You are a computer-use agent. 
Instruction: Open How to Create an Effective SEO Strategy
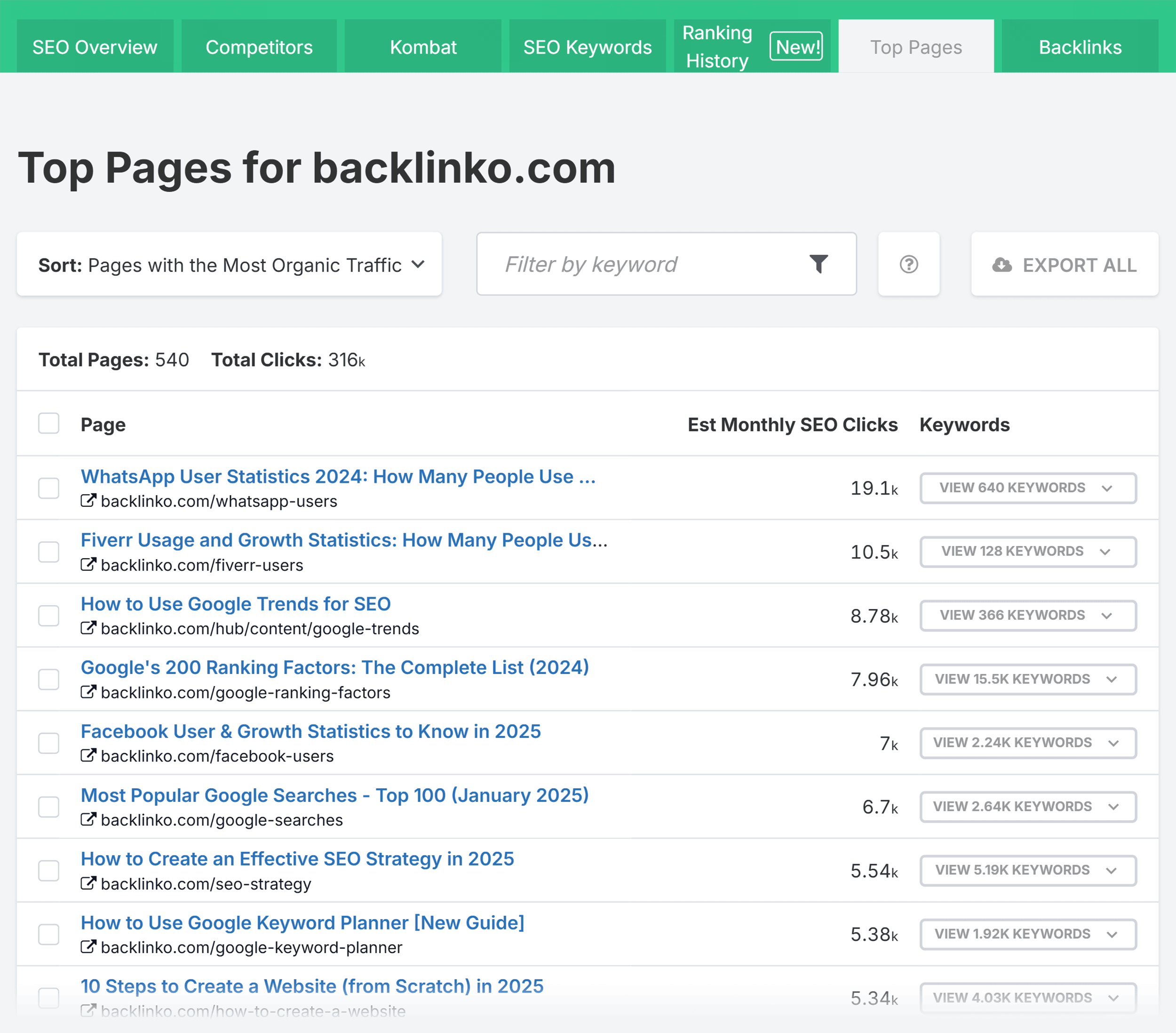click(x=297, y=858)
